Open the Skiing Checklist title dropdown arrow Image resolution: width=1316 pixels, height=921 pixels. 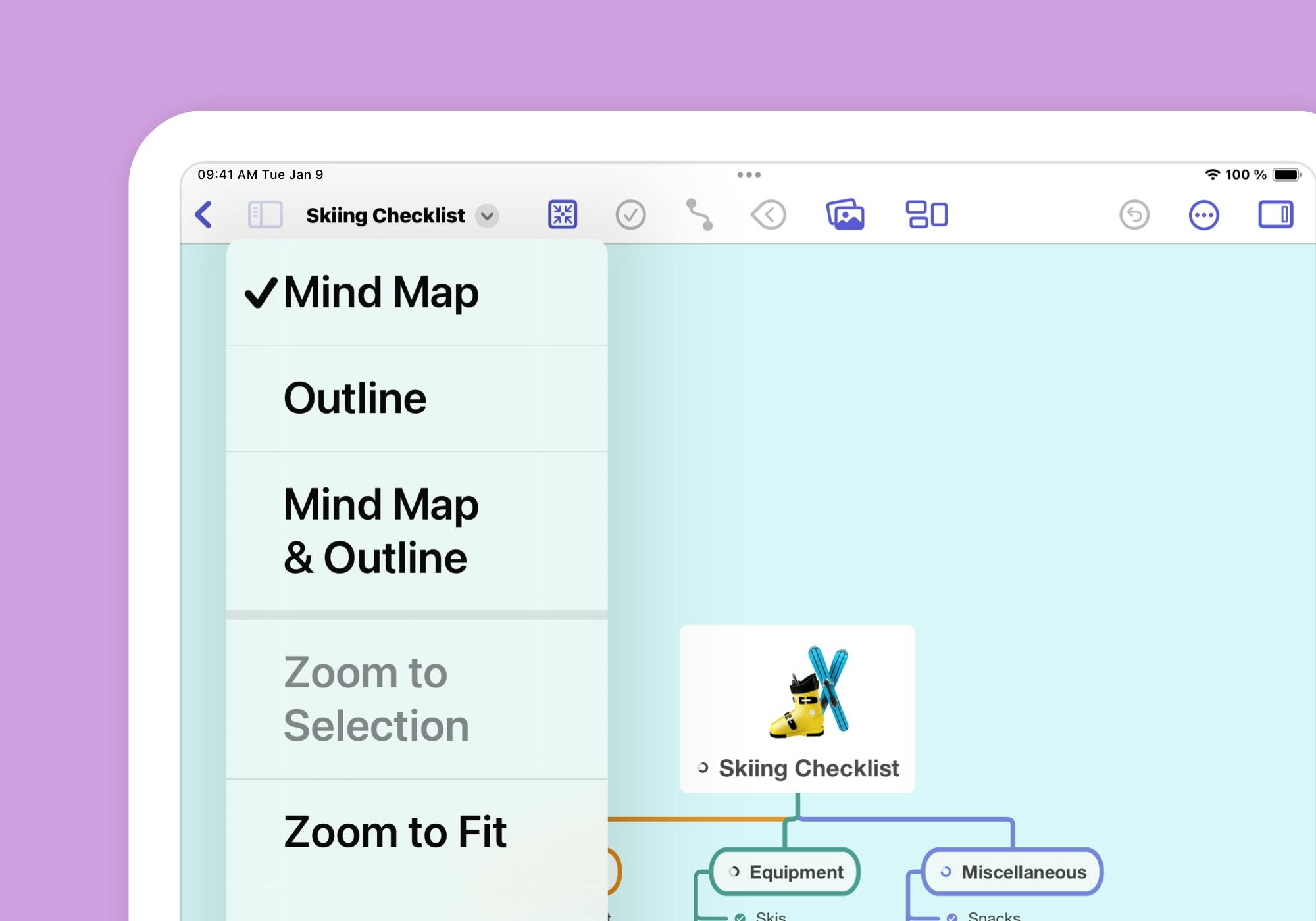(x=487, y=216)
